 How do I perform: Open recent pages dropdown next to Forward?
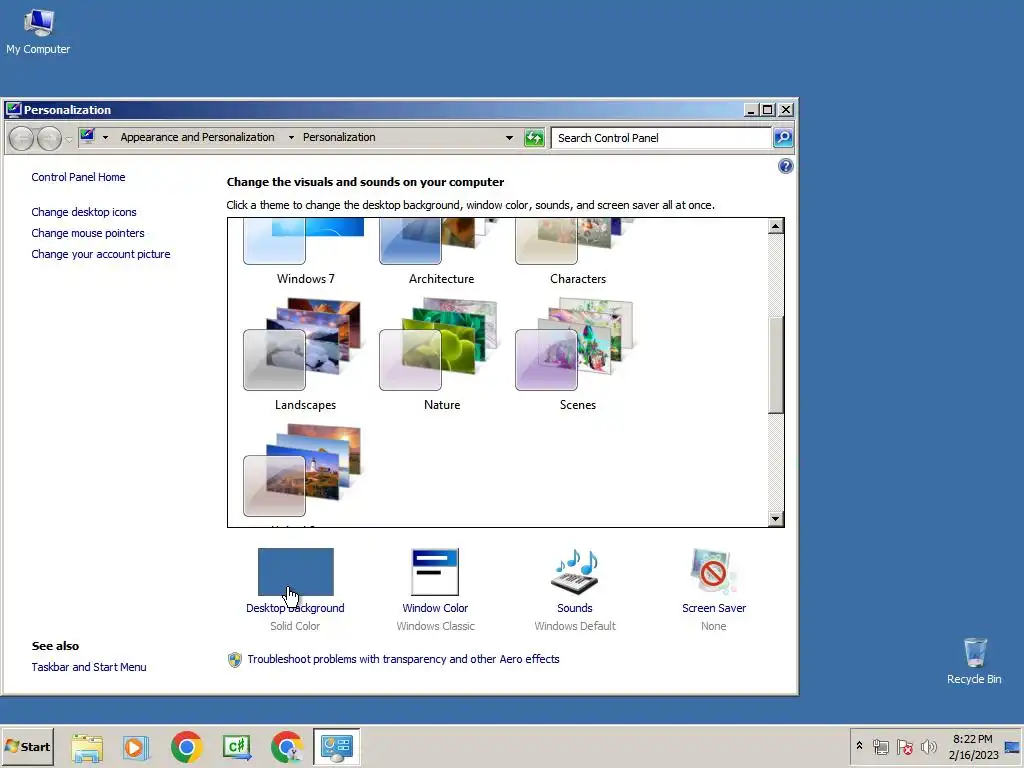[x=69, y=138]
